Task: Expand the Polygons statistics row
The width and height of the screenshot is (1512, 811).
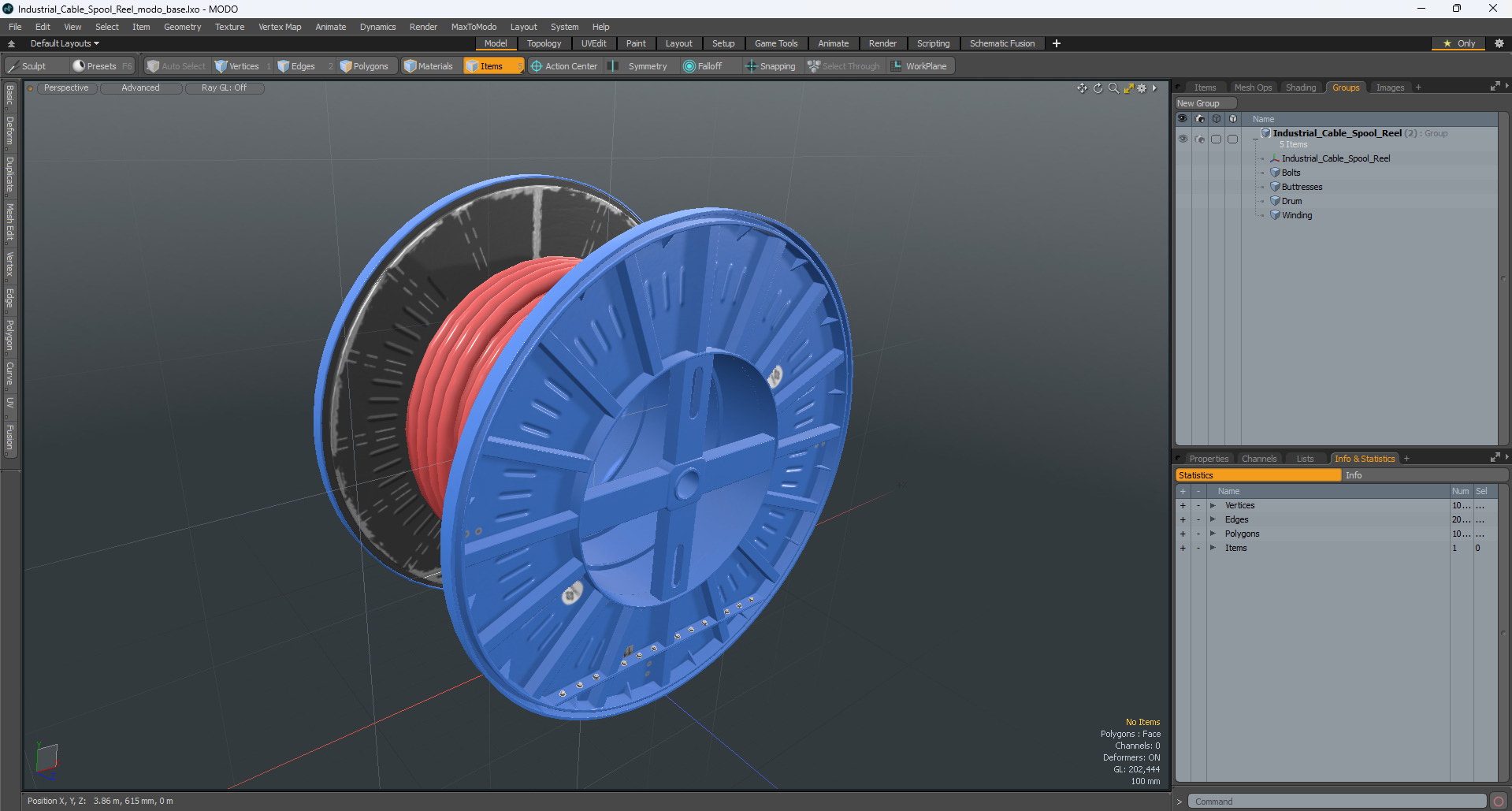Action: pos(1213,534)
